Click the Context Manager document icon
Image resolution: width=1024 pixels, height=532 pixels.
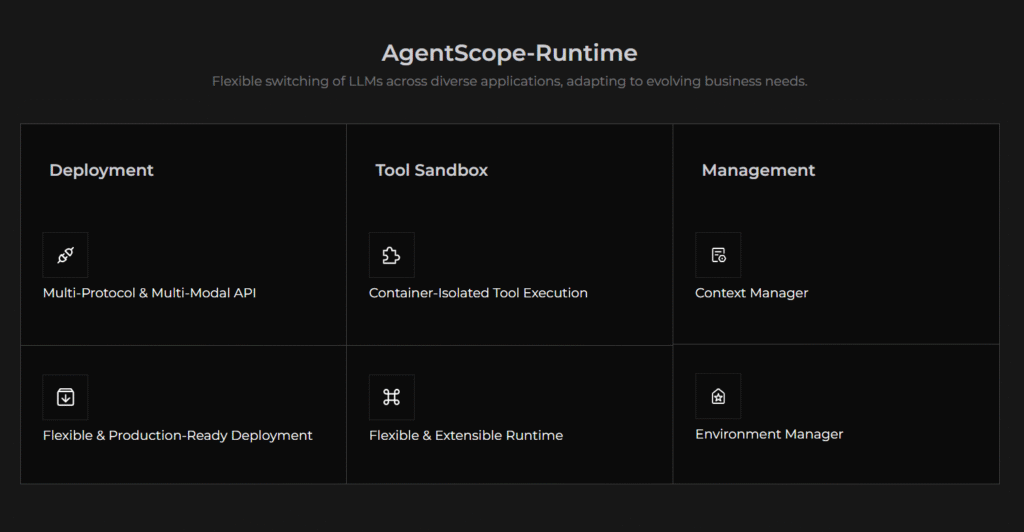pyautogui.click(x=718, y=255)
